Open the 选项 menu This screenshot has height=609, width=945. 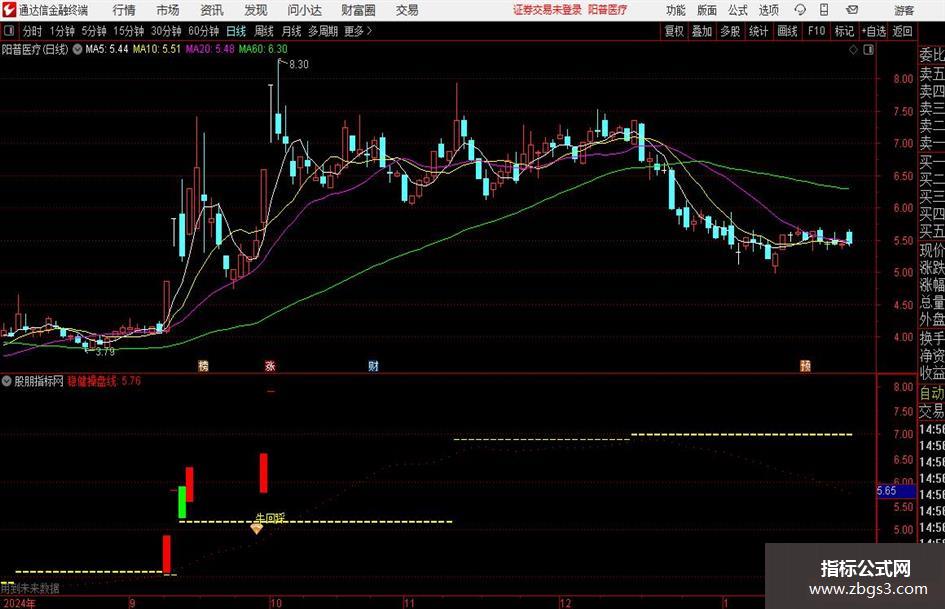pos(768,10)
